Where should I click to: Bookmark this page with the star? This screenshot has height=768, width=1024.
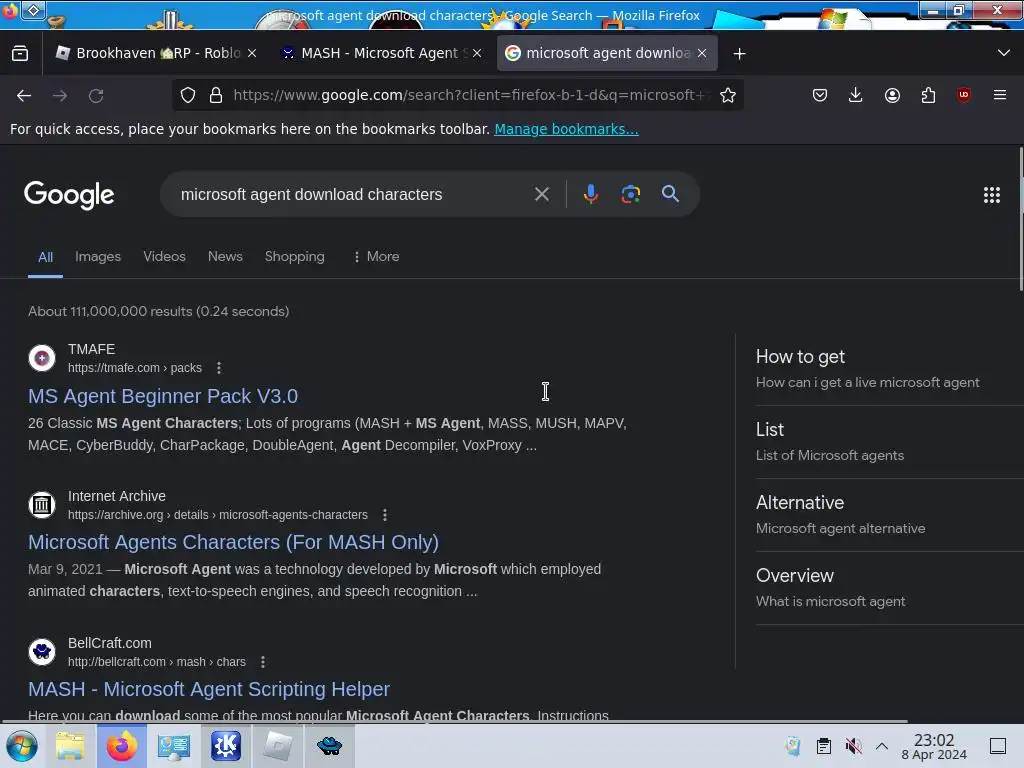(728, 95)
